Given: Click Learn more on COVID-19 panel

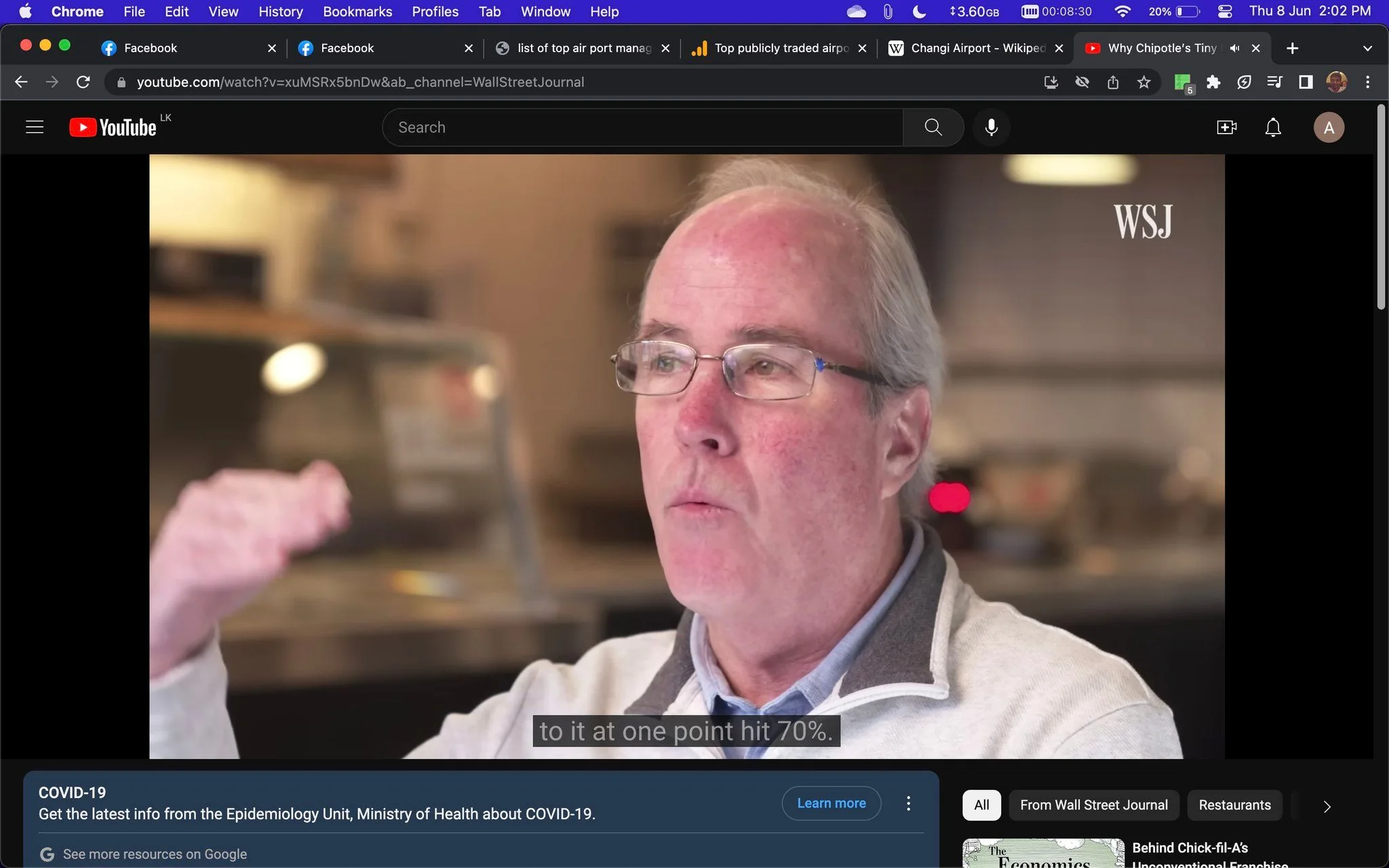Looking at the screenshot, I should [x=832, y=803].
